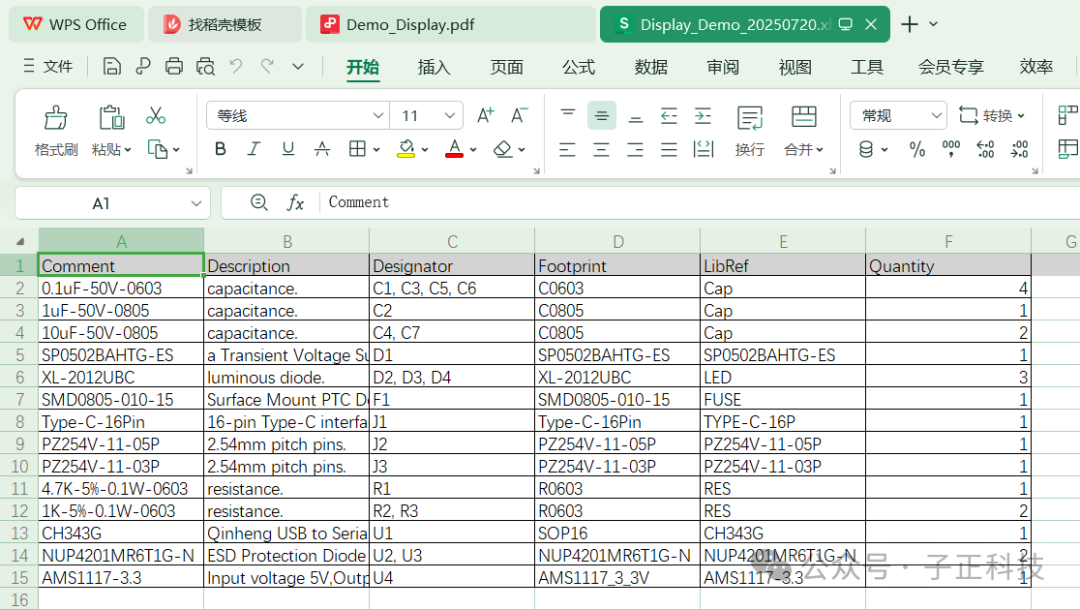
Task: Expand the Name Box A1 dropdown
Action: 196,203
